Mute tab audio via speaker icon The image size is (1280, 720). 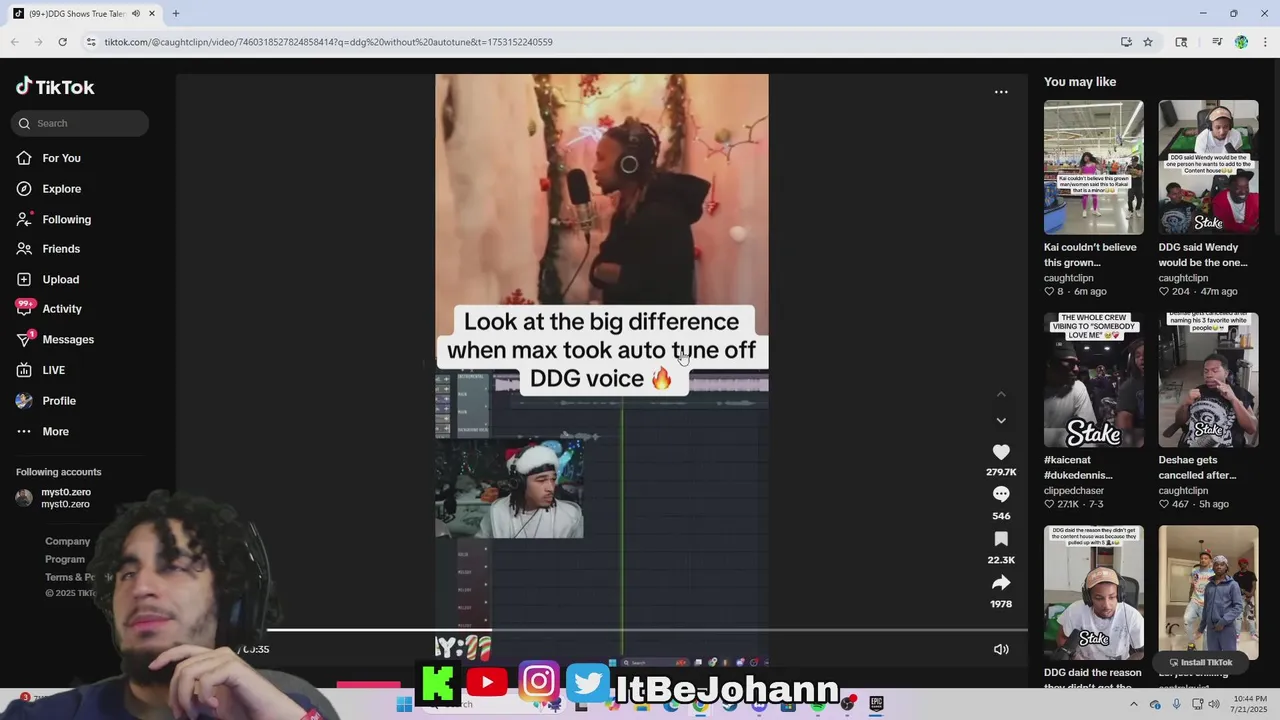coord(136,14)
